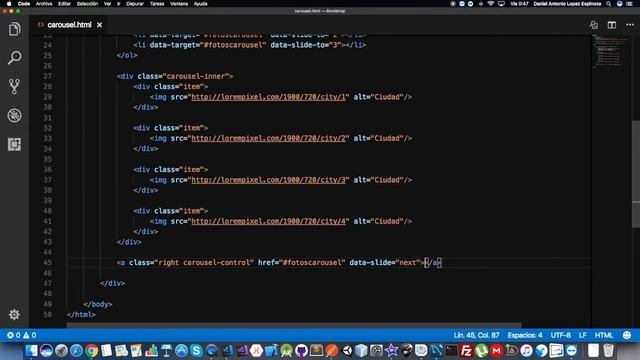This screenshot has width=640, height=360.
Task: Open Skype from the dock
Action: [196, 351]
